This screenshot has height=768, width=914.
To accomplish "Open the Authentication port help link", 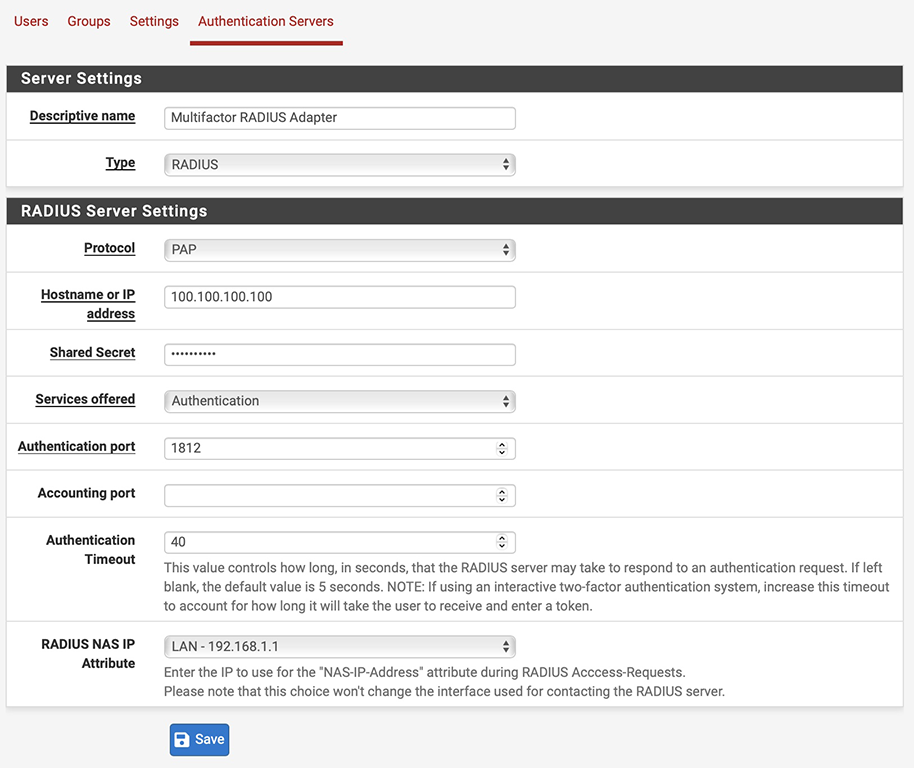I will [75, 446].
